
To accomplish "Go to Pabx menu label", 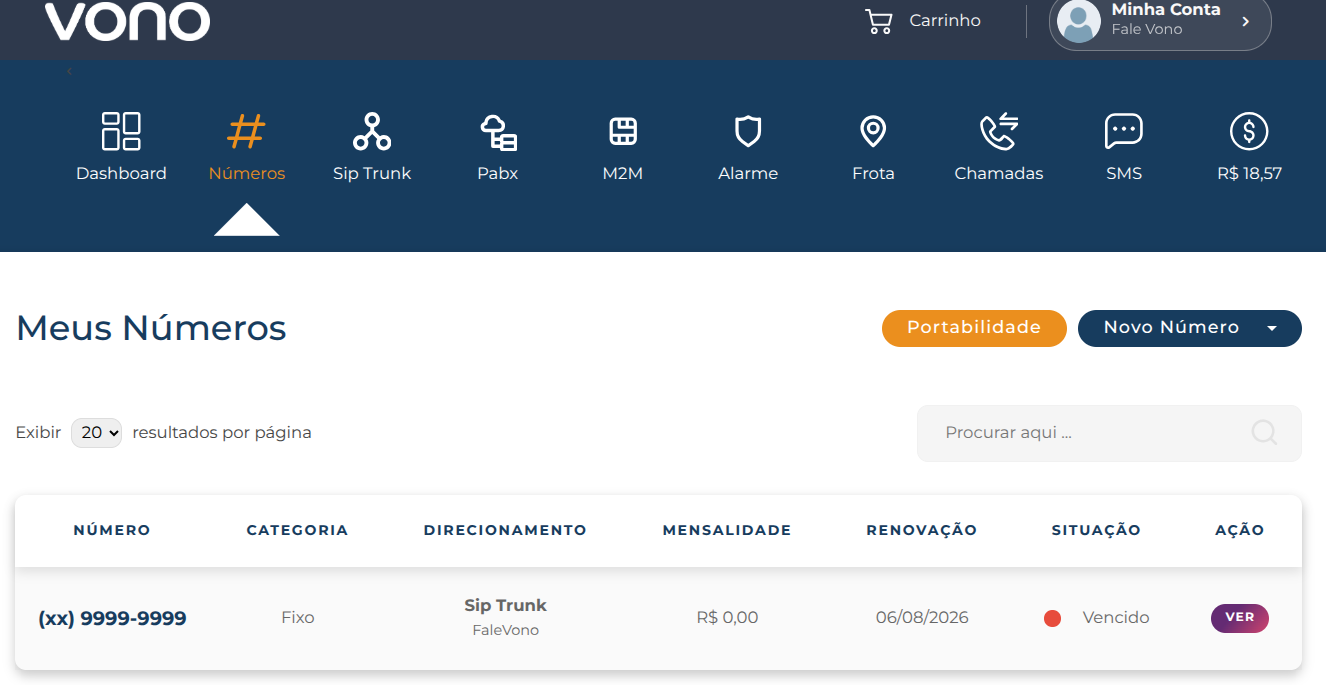I will point(498,173).
